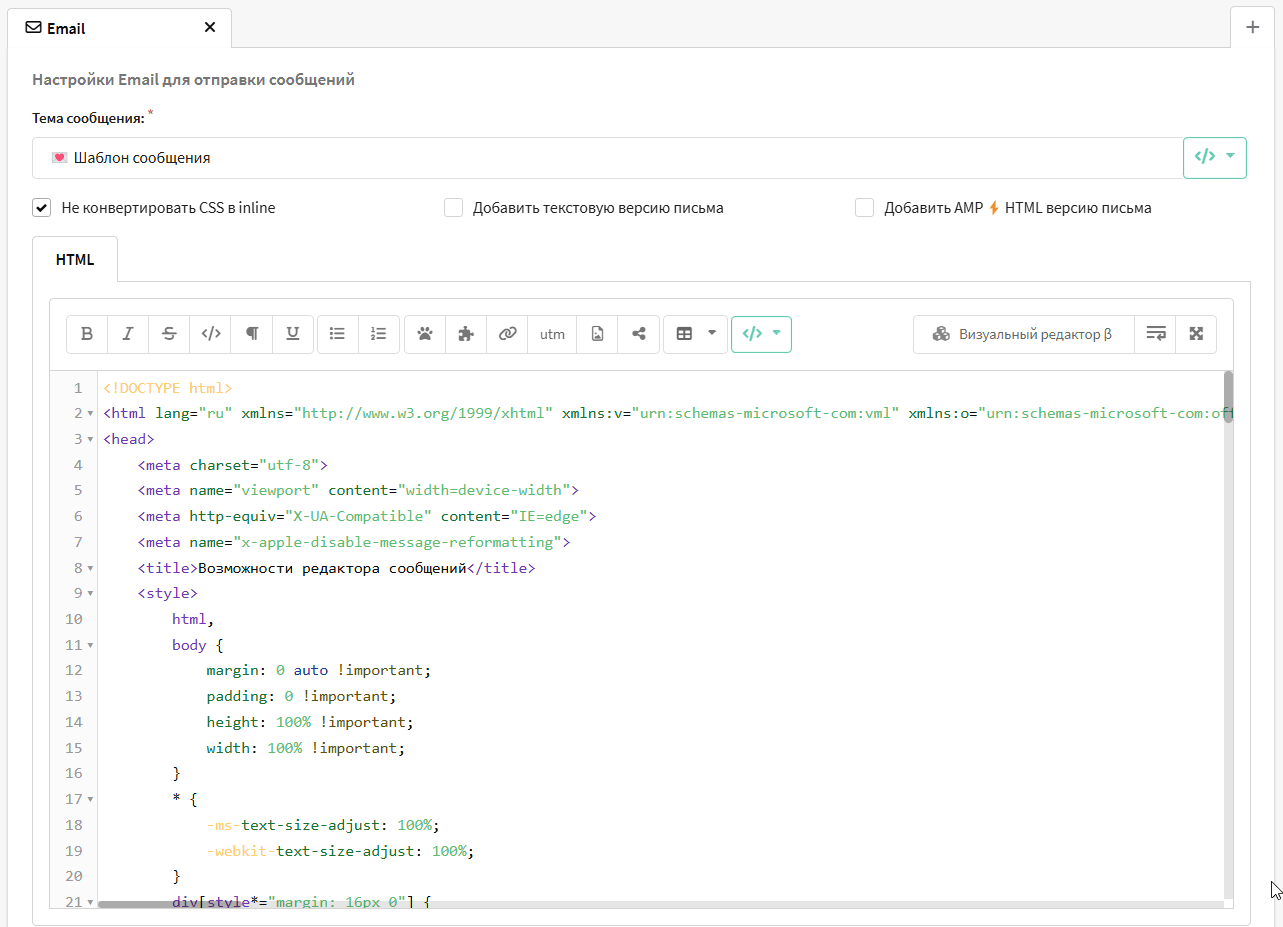The image size is (1283, 927).
Task: Apply bold formatting in editor toolbar
Action: click(87, 334)
